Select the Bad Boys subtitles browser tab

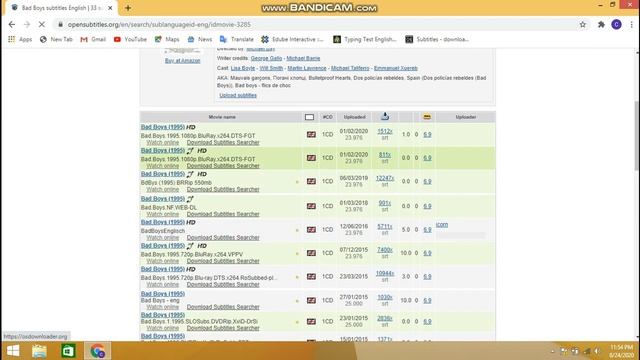click(61, 8)
